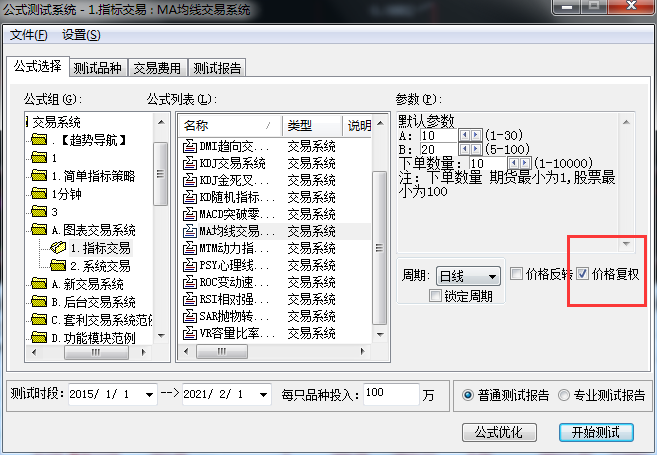The width and height of the screenshot is (657, 455).
Task: Click the parameter B value field
Action: tap(439, 149)
